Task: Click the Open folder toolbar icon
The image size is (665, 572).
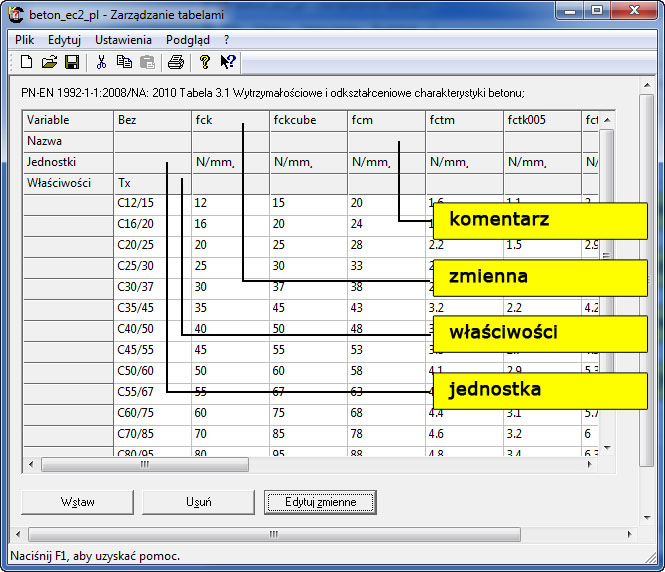Action: pos(49,62)
